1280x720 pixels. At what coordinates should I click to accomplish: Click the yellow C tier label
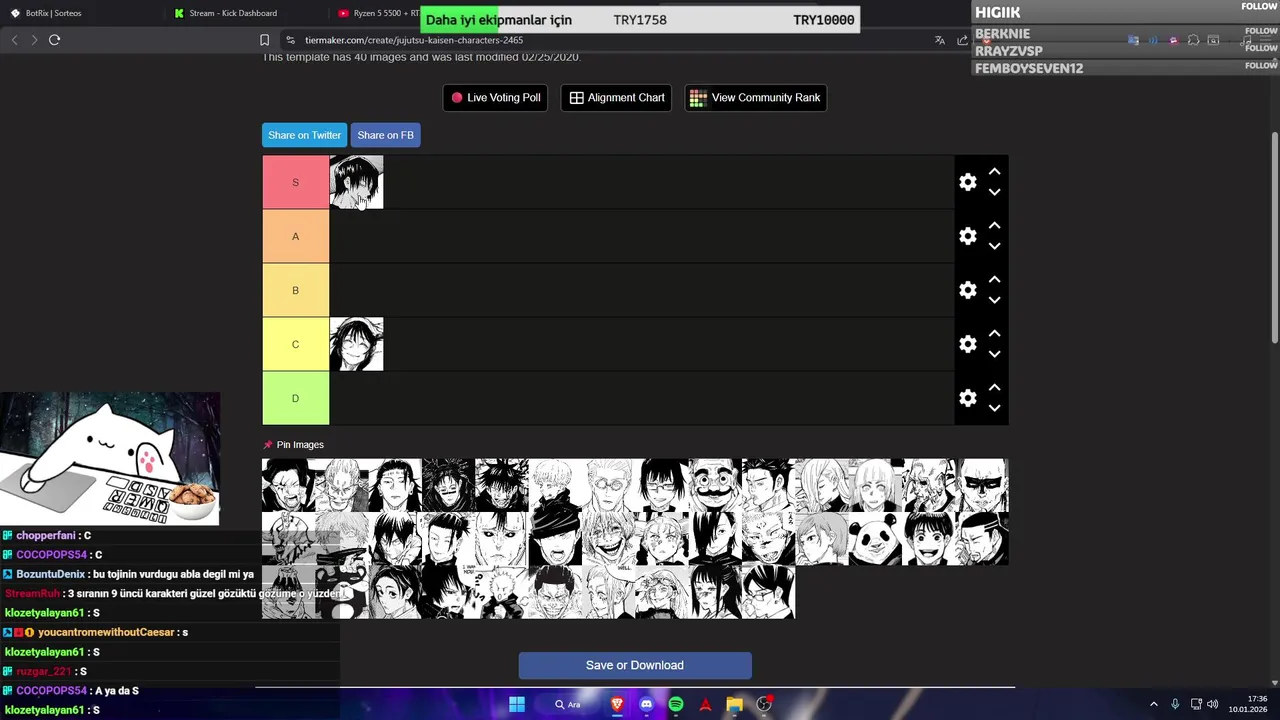[295, 344]
